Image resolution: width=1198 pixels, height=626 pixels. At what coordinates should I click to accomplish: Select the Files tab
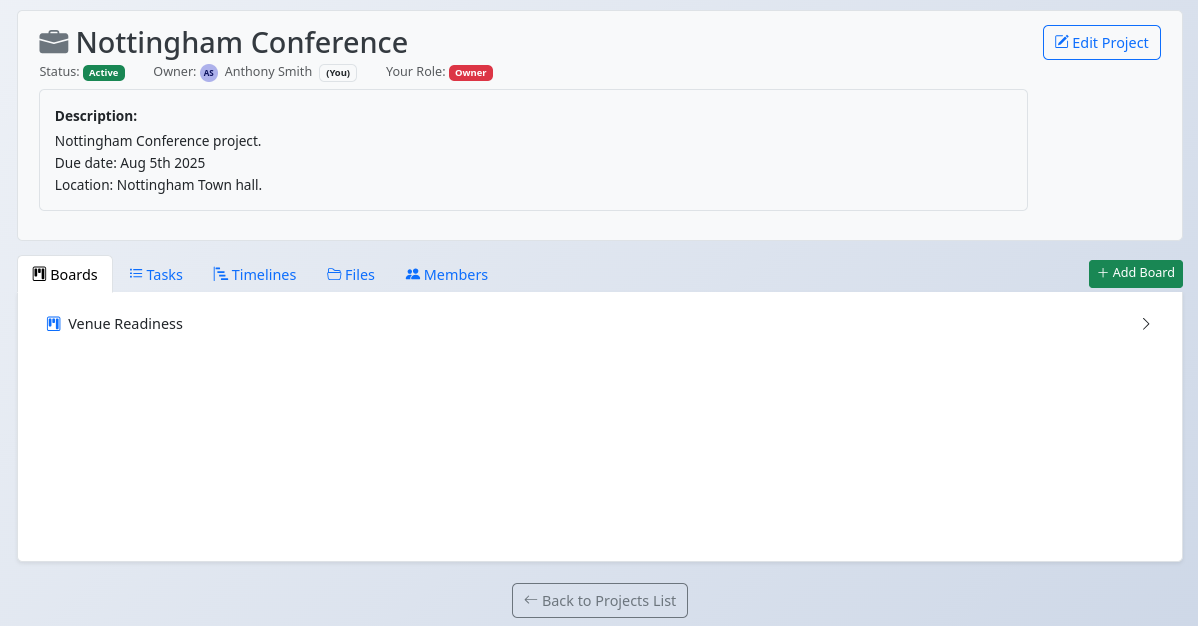[351, 274]
